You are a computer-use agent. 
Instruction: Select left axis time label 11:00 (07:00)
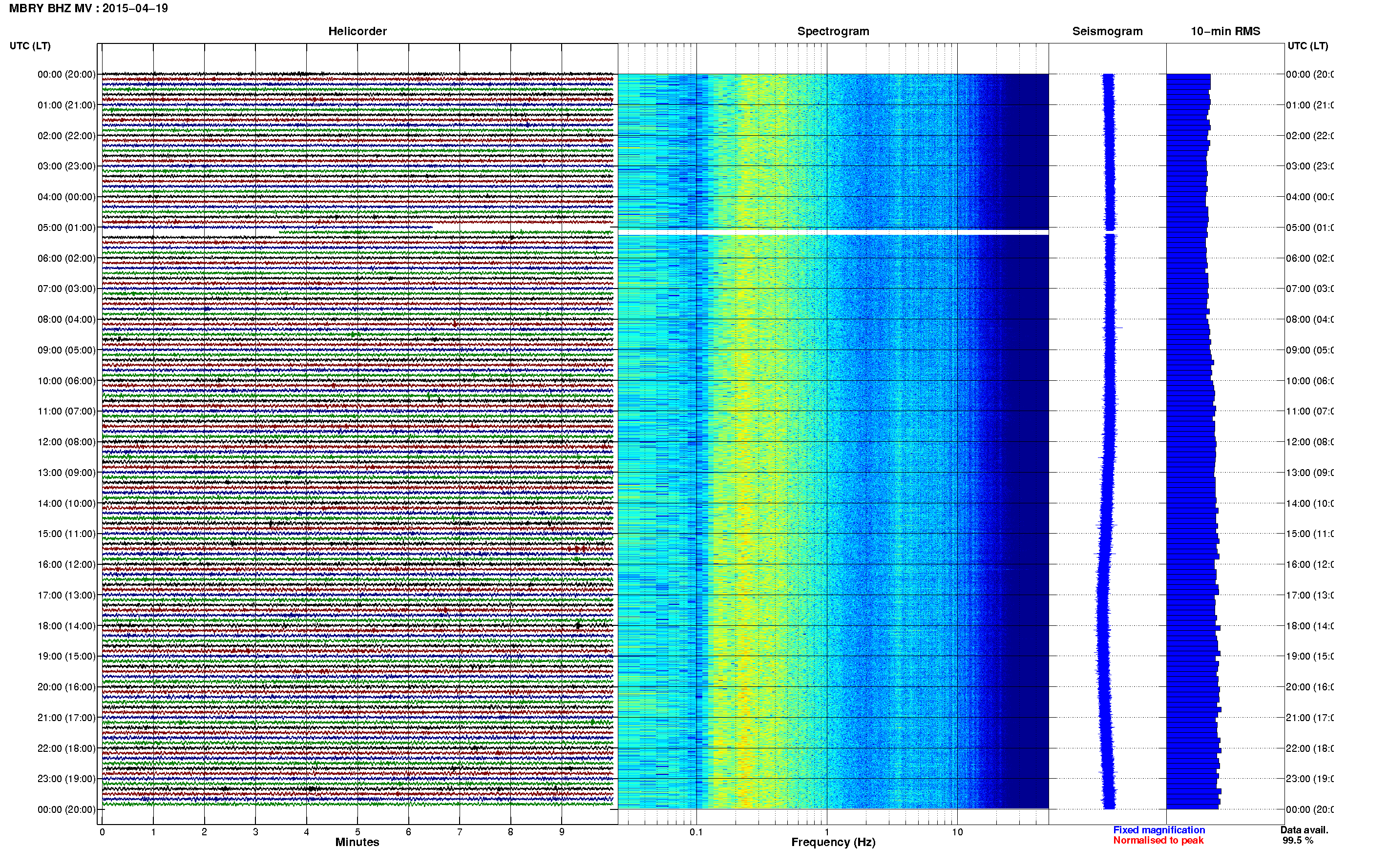tap(66, 411)
